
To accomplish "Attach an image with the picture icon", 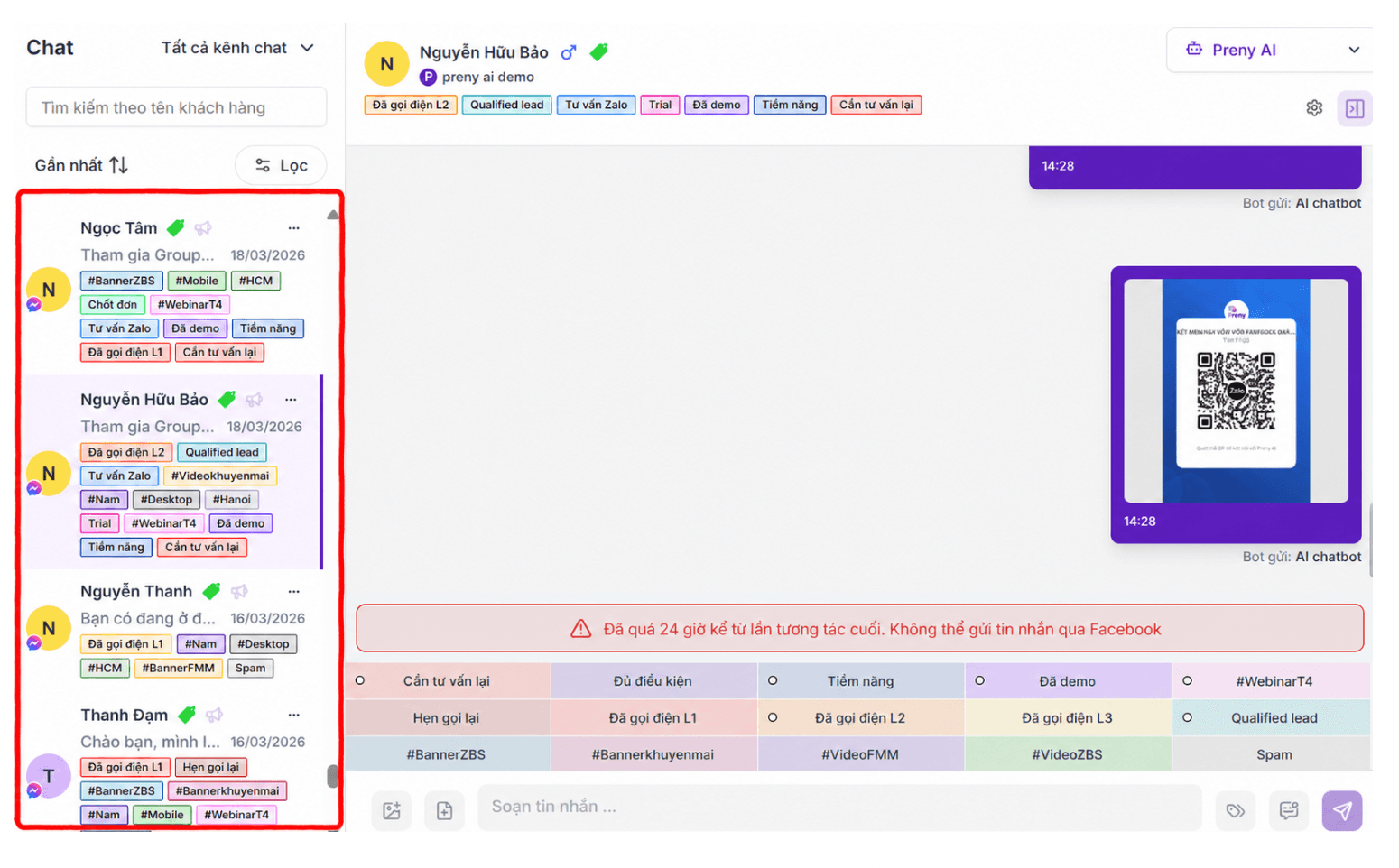I will click(x=392, y=810).
